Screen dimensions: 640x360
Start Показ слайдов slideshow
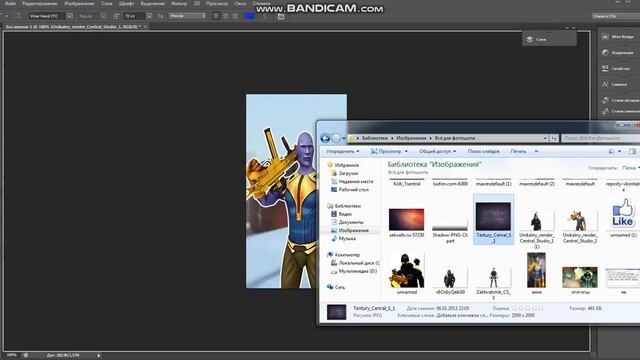pos(483,151)
